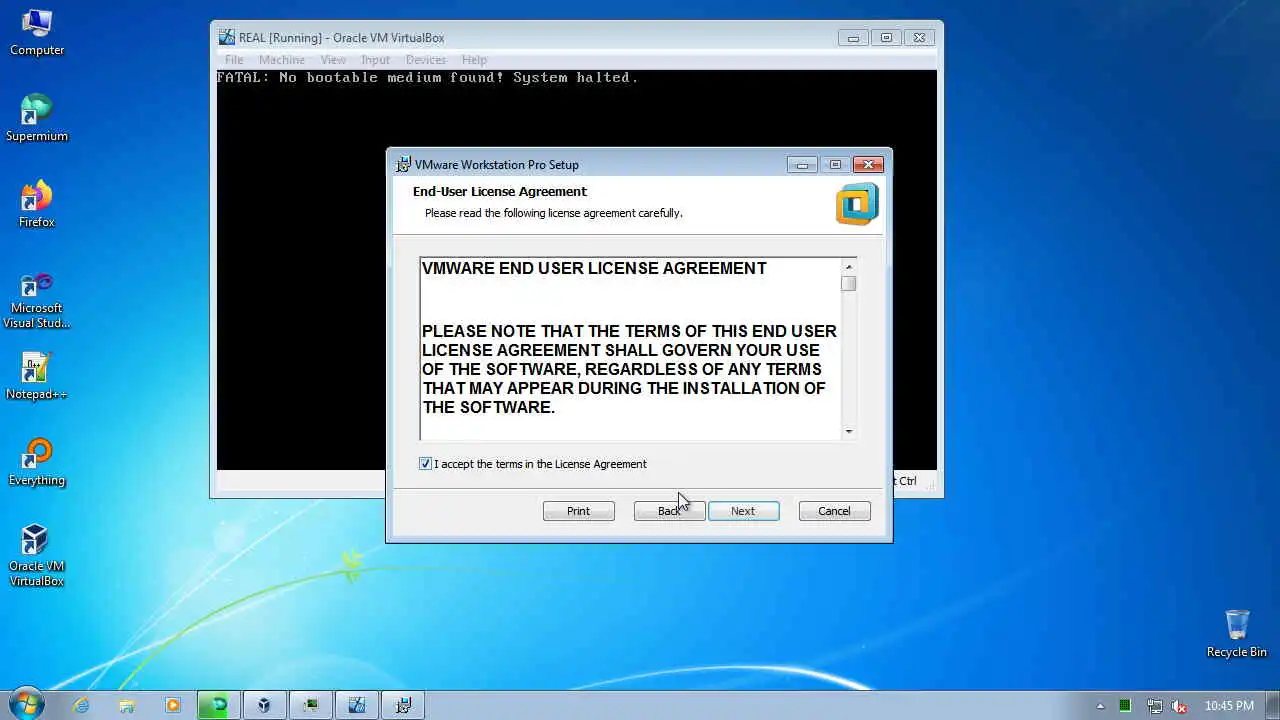Screen dimensions: 1280x720
Task: Open Windows Explorer from the taskbar
Action: [x=127, y=705]
